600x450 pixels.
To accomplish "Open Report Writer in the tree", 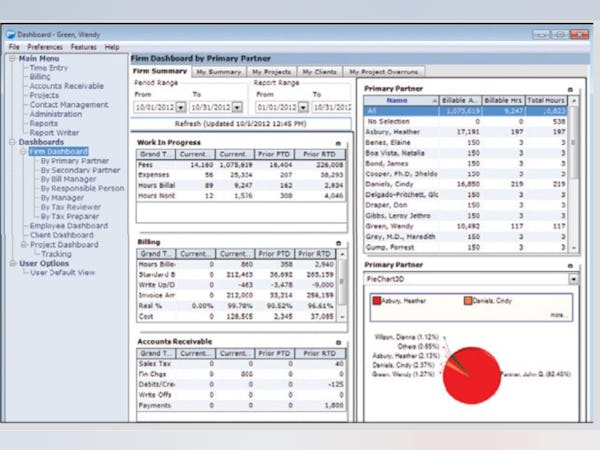I will point(54,133).
